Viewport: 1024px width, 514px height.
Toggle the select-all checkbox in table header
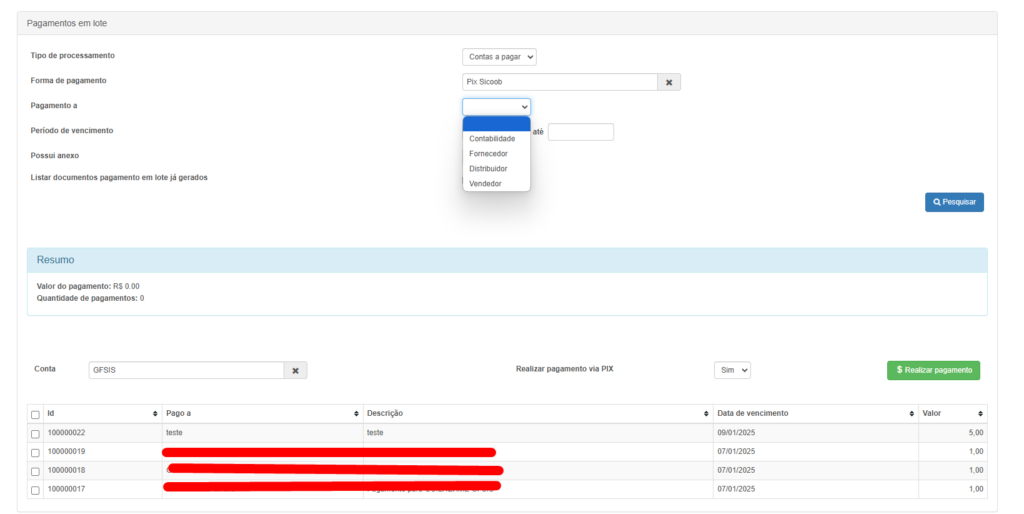pyautogui.click(x=35, y=414)
